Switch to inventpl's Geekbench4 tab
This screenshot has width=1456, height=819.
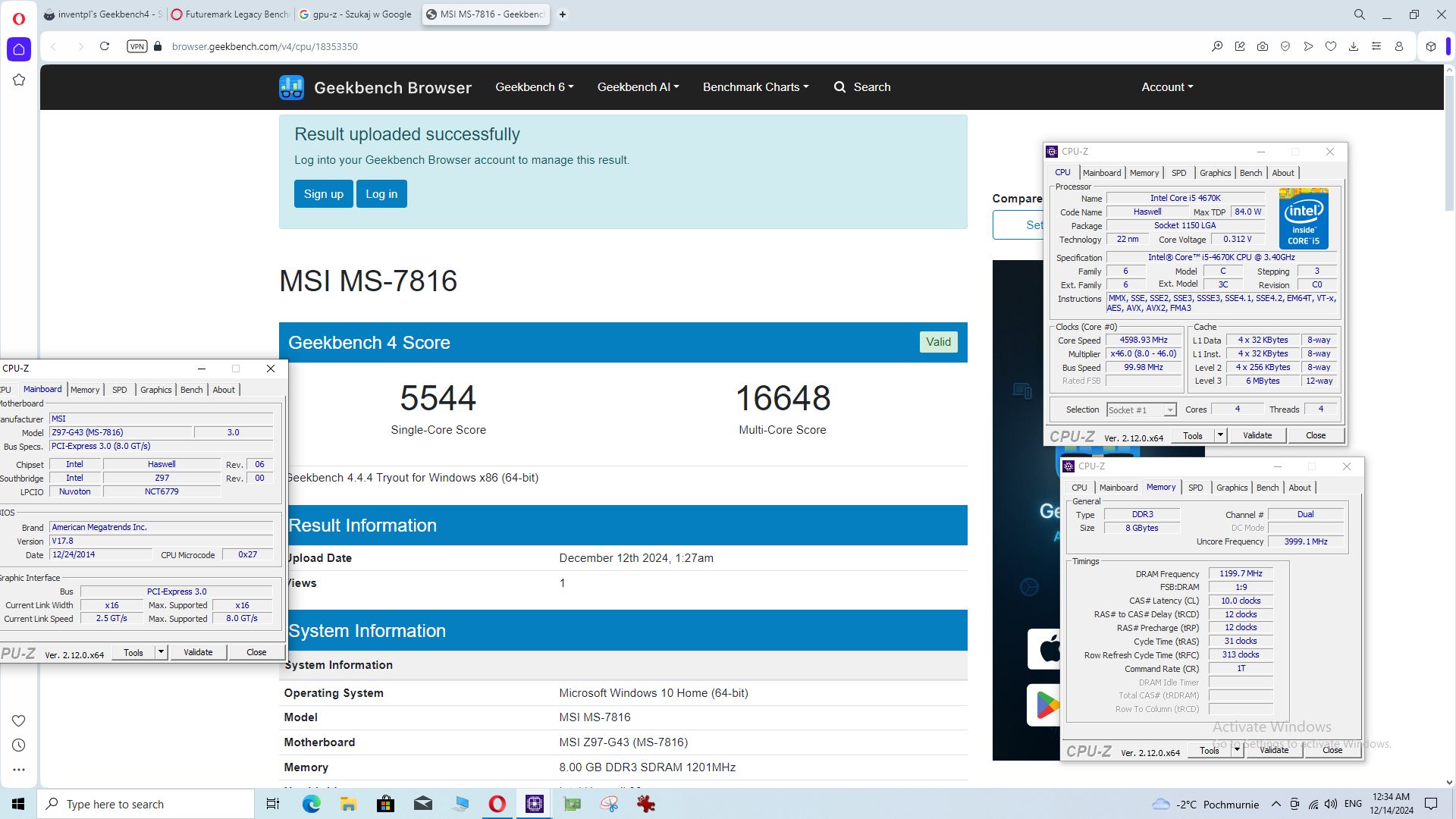point(103,14)
